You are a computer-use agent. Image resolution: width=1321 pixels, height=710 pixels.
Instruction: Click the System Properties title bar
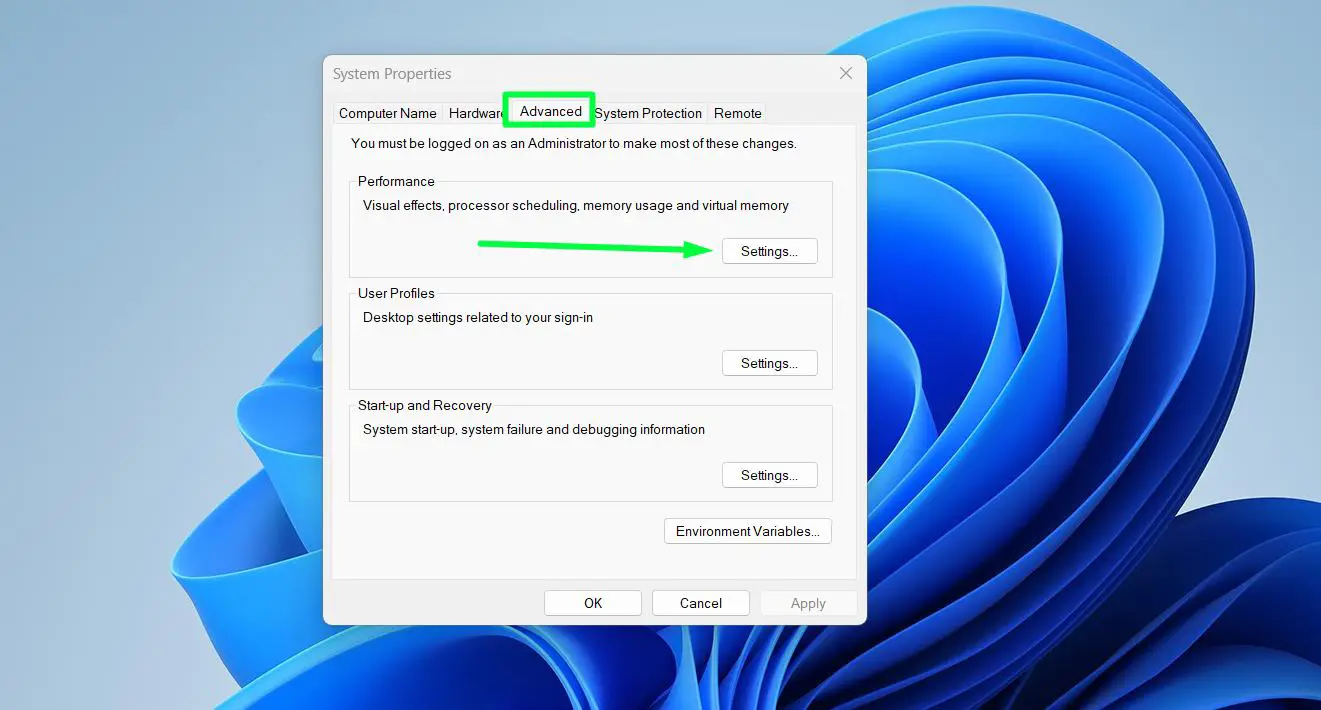tap(392, 73)
